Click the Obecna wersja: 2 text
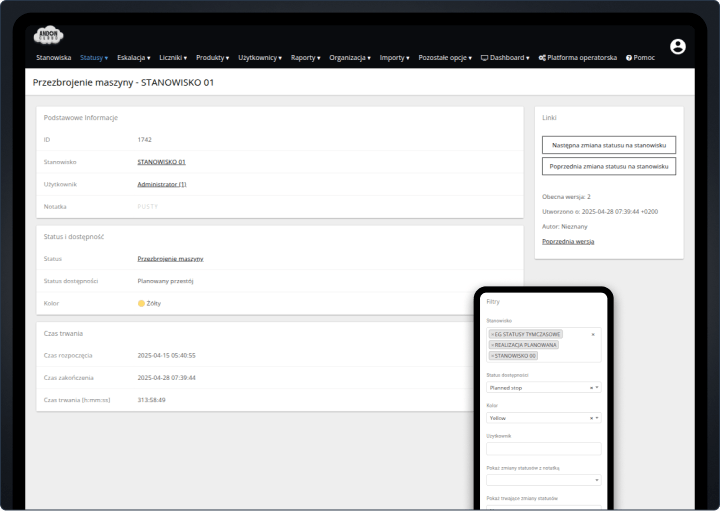Image resolution: width=720 pixels, height=511 pixels. [x=566, y=197]
